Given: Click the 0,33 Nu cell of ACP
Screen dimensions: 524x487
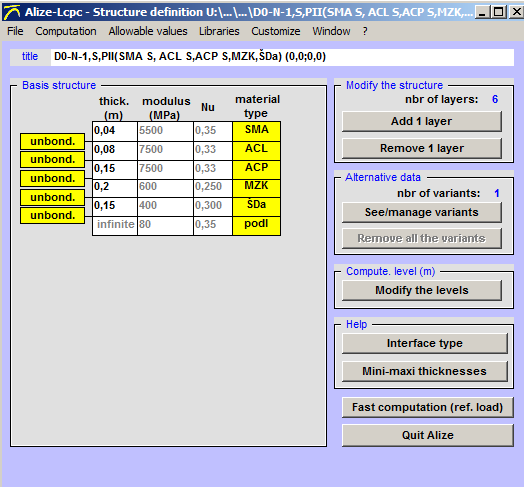Looking at the screenshot, I should tap(213, 169).
